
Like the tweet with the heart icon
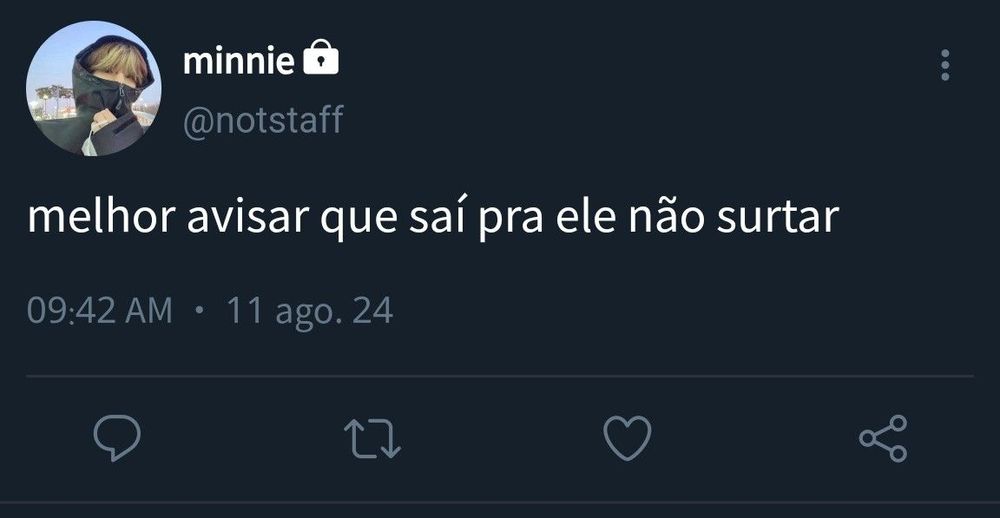click(628, 438)
